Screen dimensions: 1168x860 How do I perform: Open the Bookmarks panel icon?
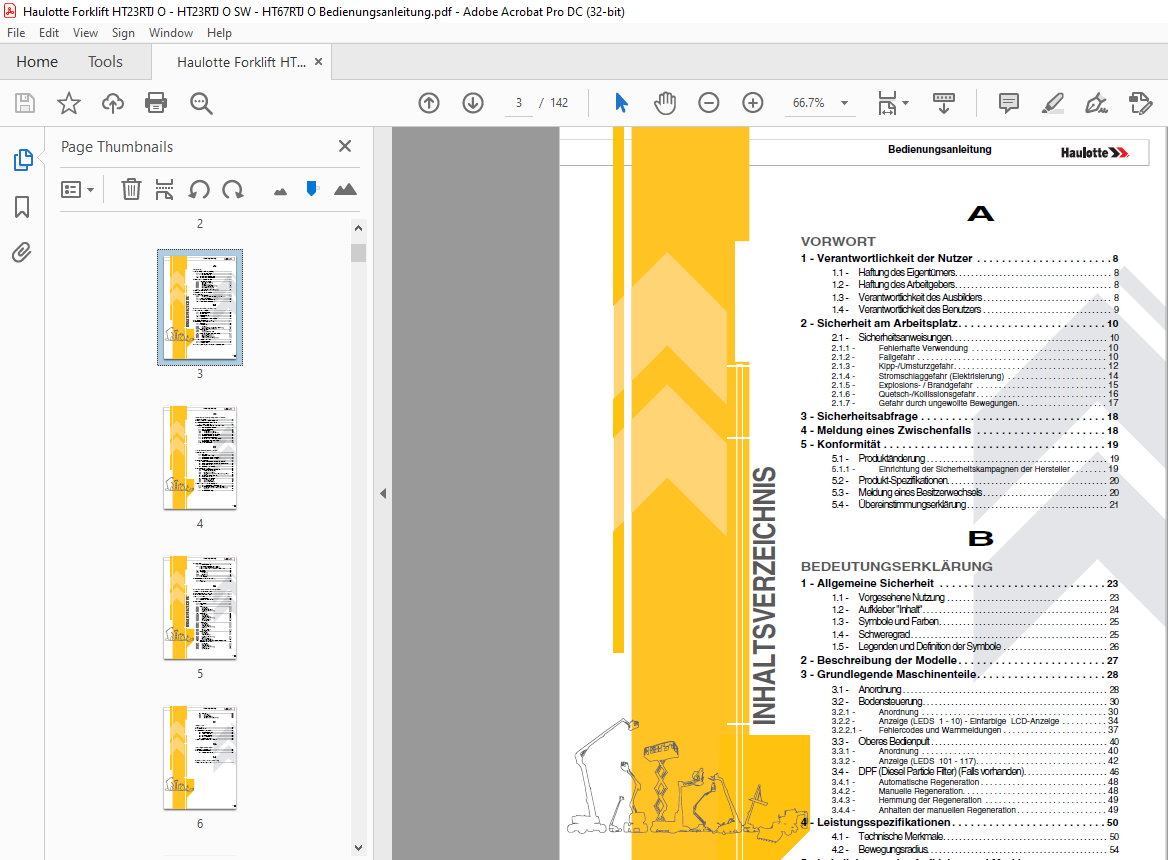22,207
